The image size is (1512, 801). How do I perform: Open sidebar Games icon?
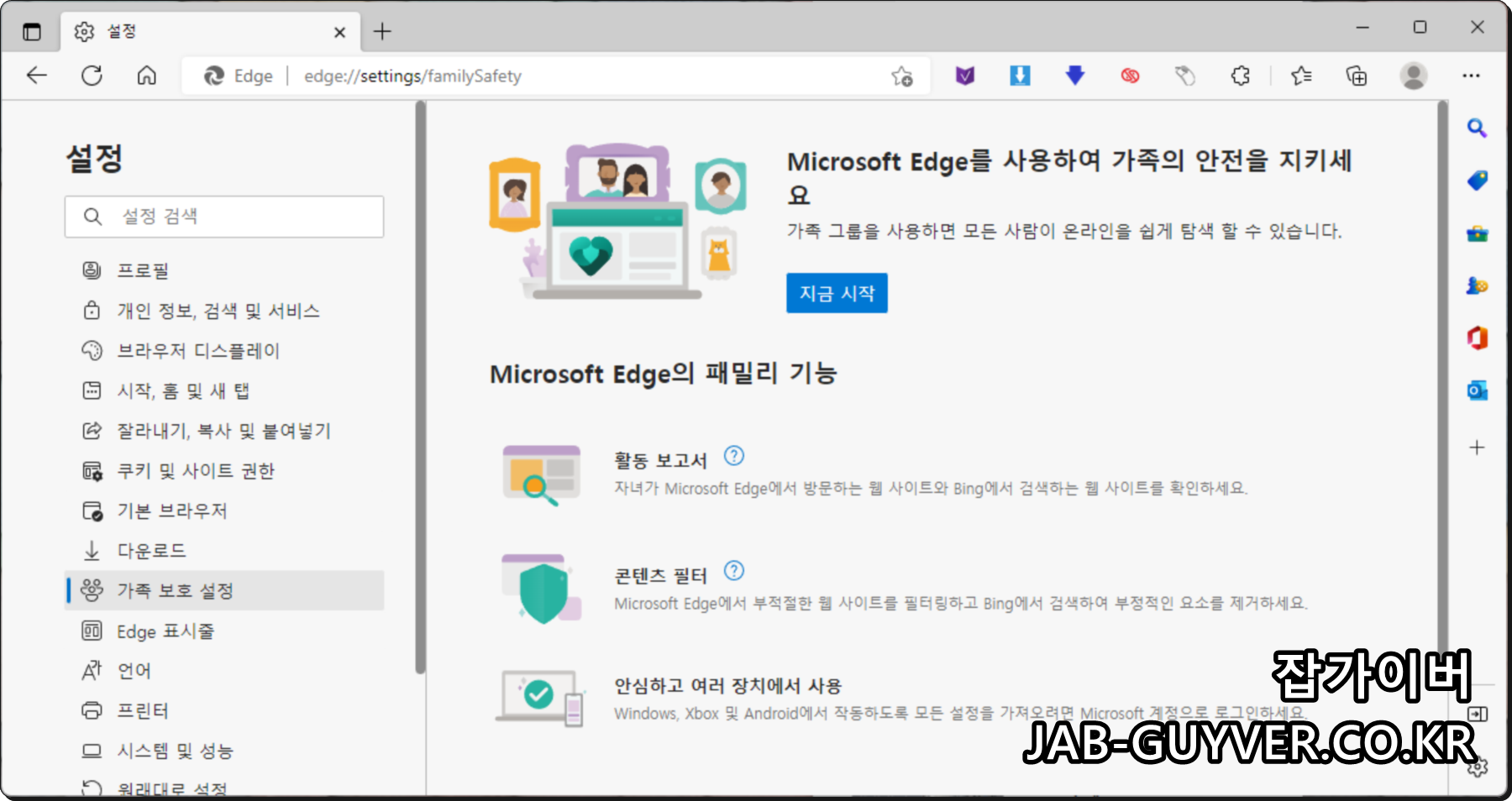pyautogui.click(x=1477, y=285)
